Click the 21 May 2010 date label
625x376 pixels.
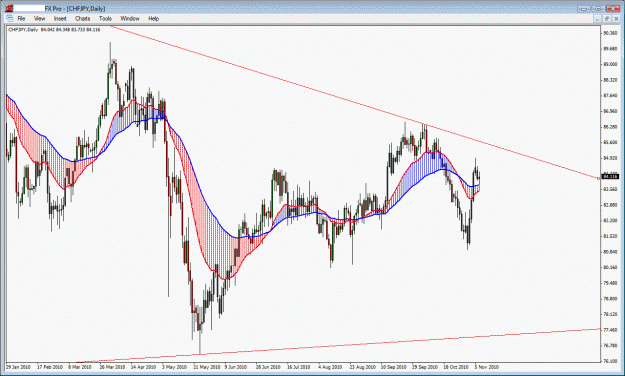206,367
